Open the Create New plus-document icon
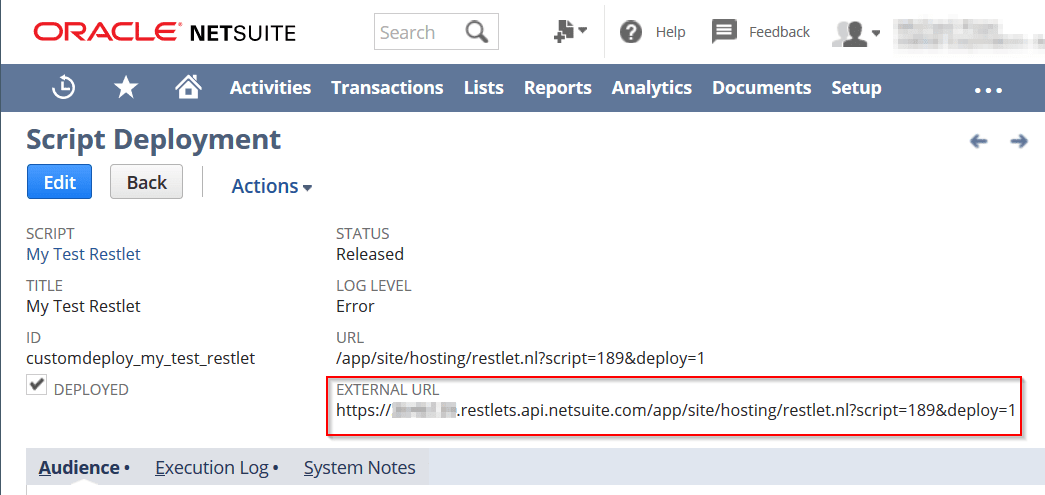 [x=570, y=31]
